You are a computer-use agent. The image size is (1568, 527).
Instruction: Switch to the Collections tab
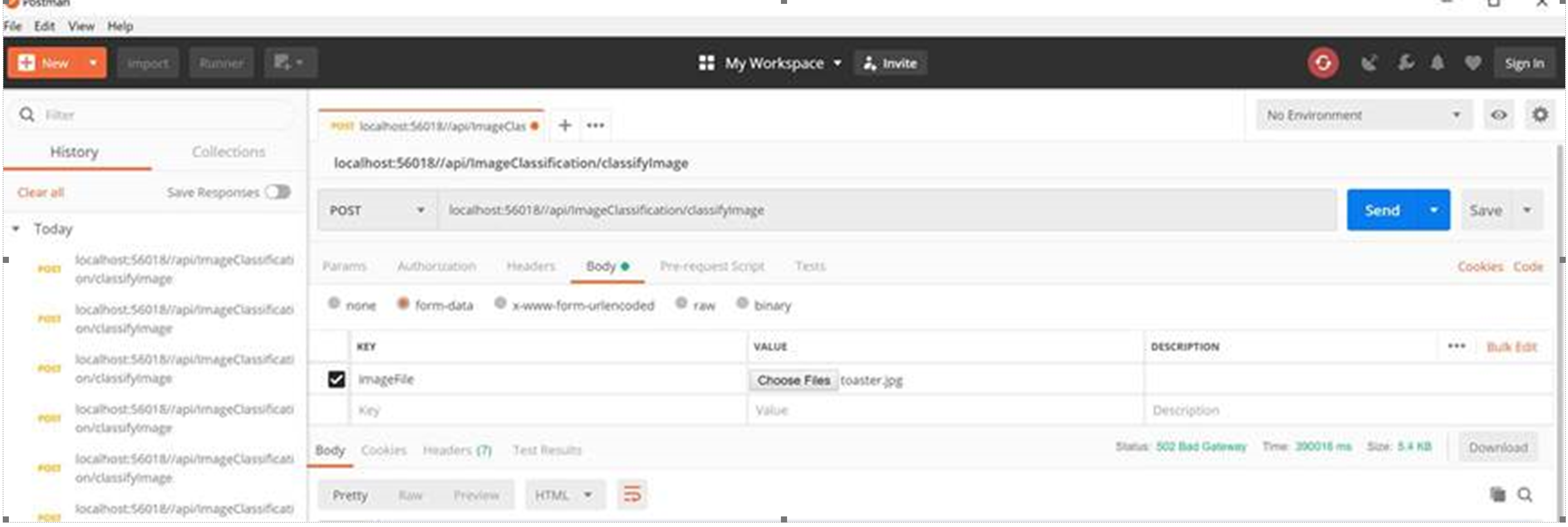pyautogui.click(x=228, y=152)
